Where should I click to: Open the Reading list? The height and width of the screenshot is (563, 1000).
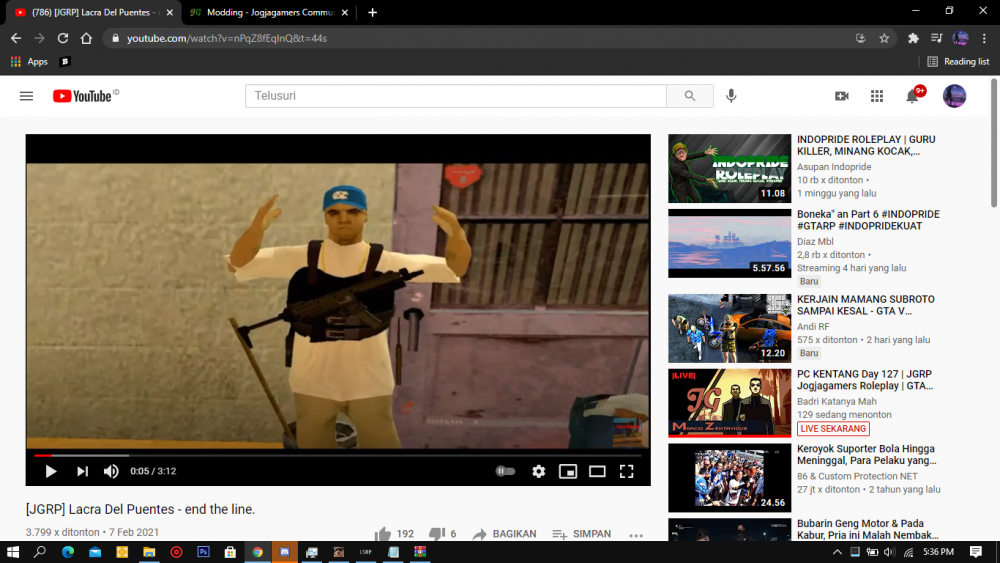click(959, 61)
